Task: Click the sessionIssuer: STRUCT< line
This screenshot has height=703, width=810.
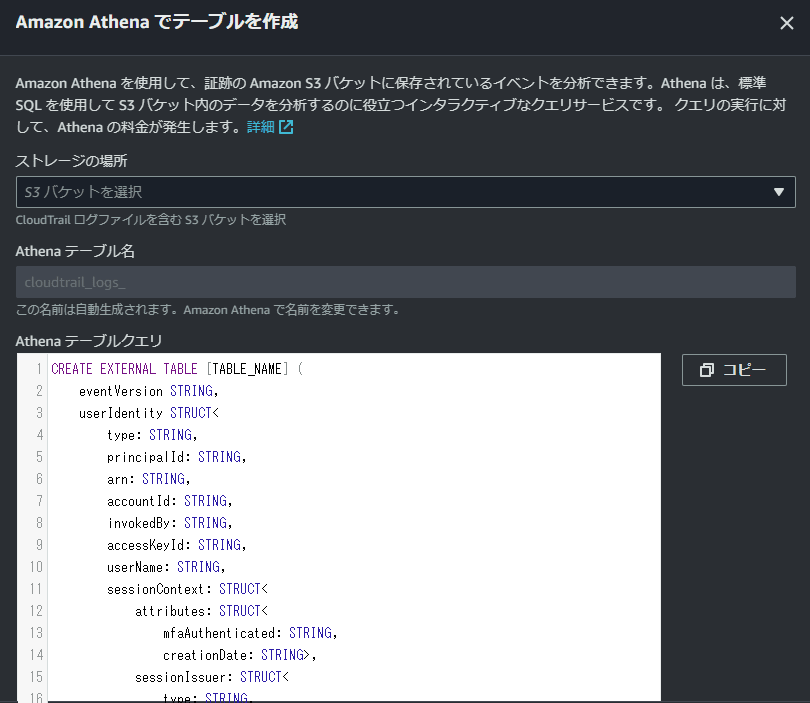Action: click(x=212, y=677)
